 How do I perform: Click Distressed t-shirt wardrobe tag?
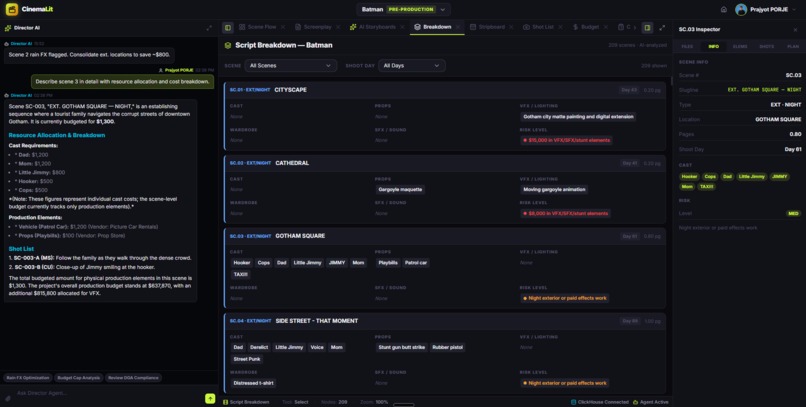253,383
